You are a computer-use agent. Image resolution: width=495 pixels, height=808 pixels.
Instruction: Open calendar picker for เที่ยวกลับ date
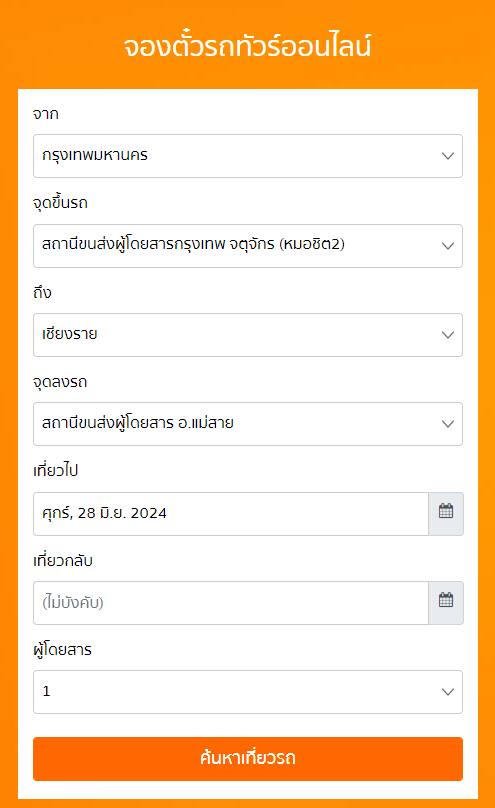point(446,603)
